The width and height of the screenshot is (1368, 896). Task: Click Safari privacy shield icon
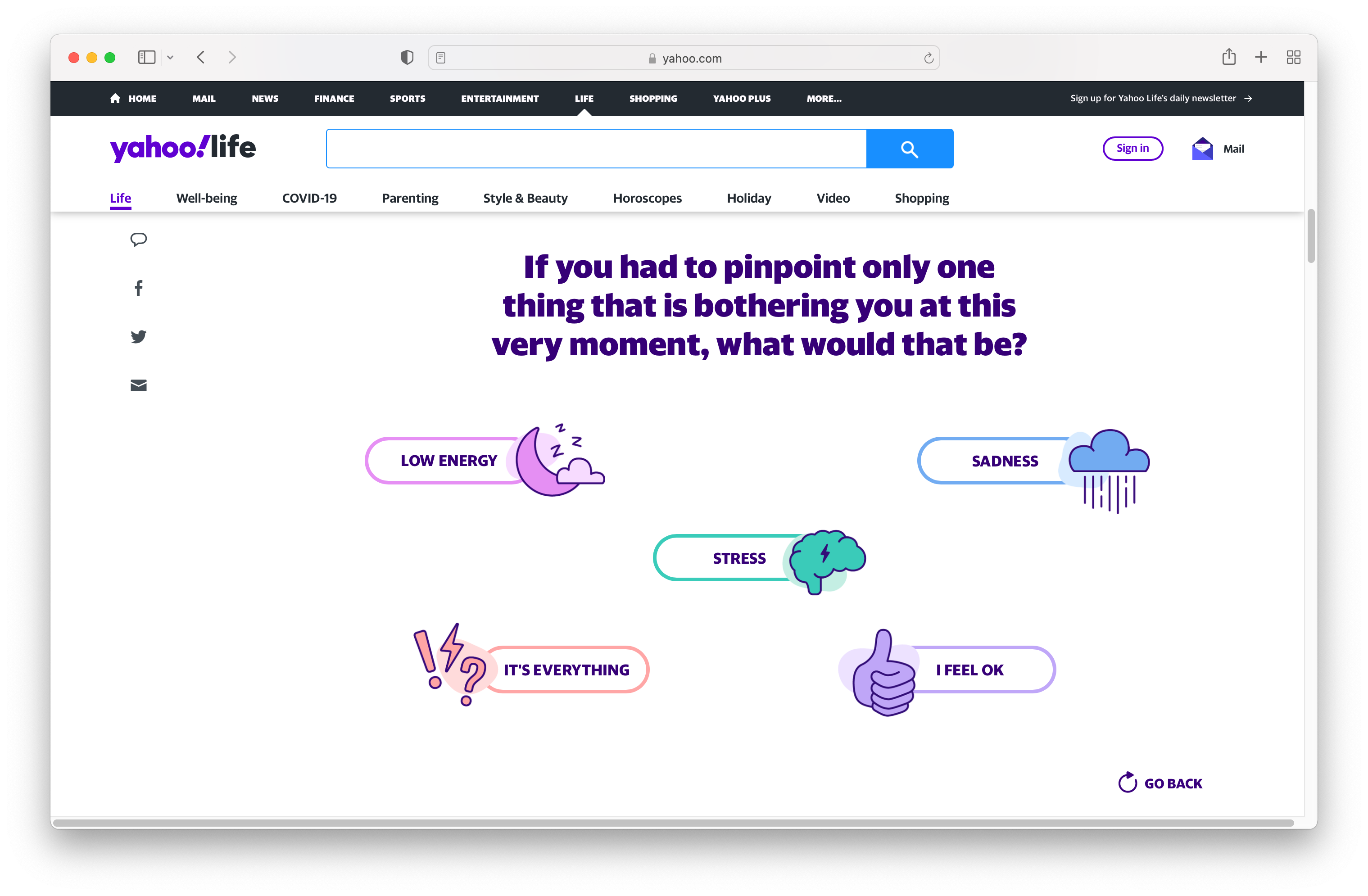407,58
